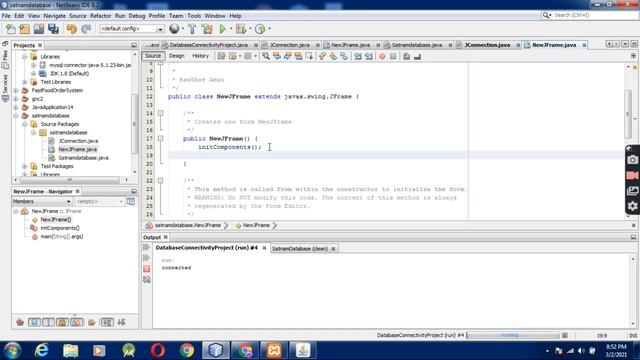Click the Clean and Build Project icon
The image size is (640, 360).
tap(207, 29)
